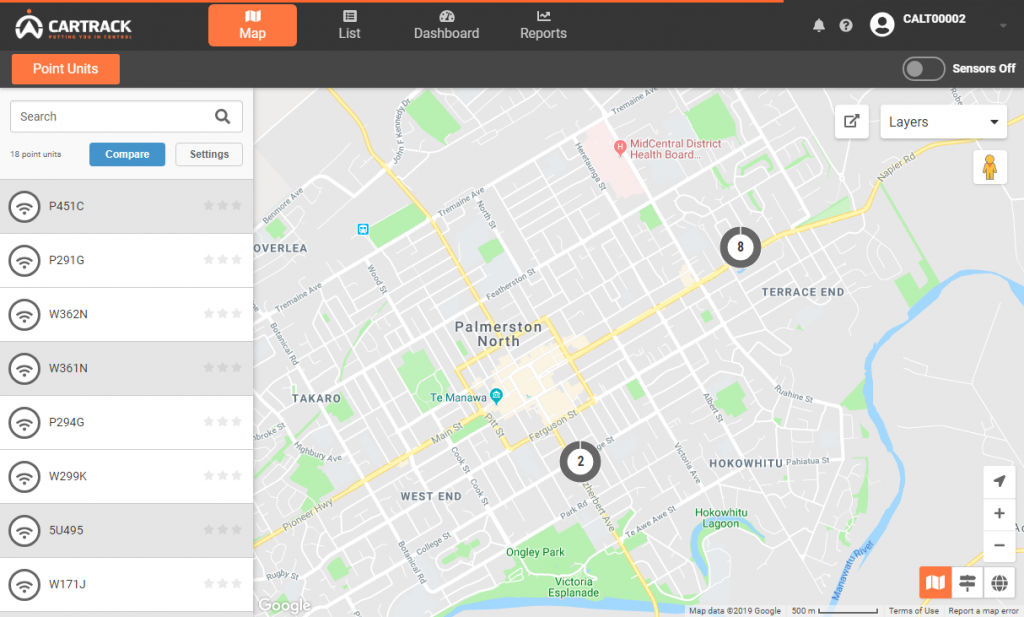Open the help question mark icon

846,25
